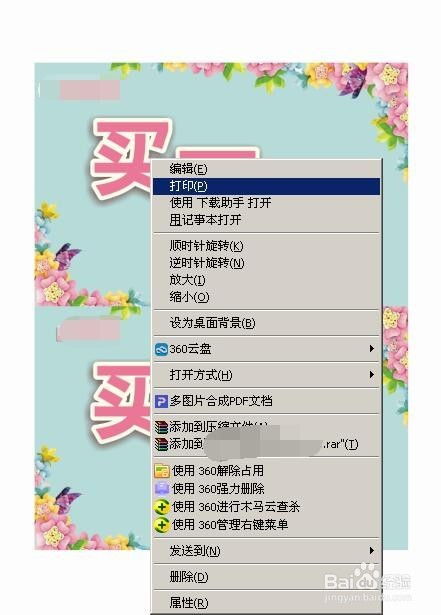441x615 pixels.
Task: Select 顺时针旋转(K) menu entry
Action: tap(266, 246)
